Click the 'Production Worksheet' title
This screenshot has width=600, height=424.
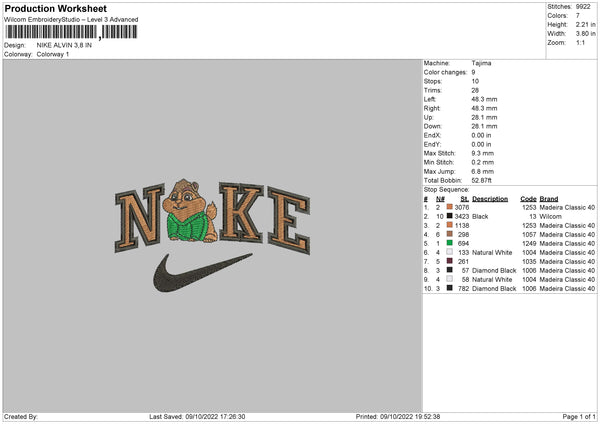(x=56, y=8)
